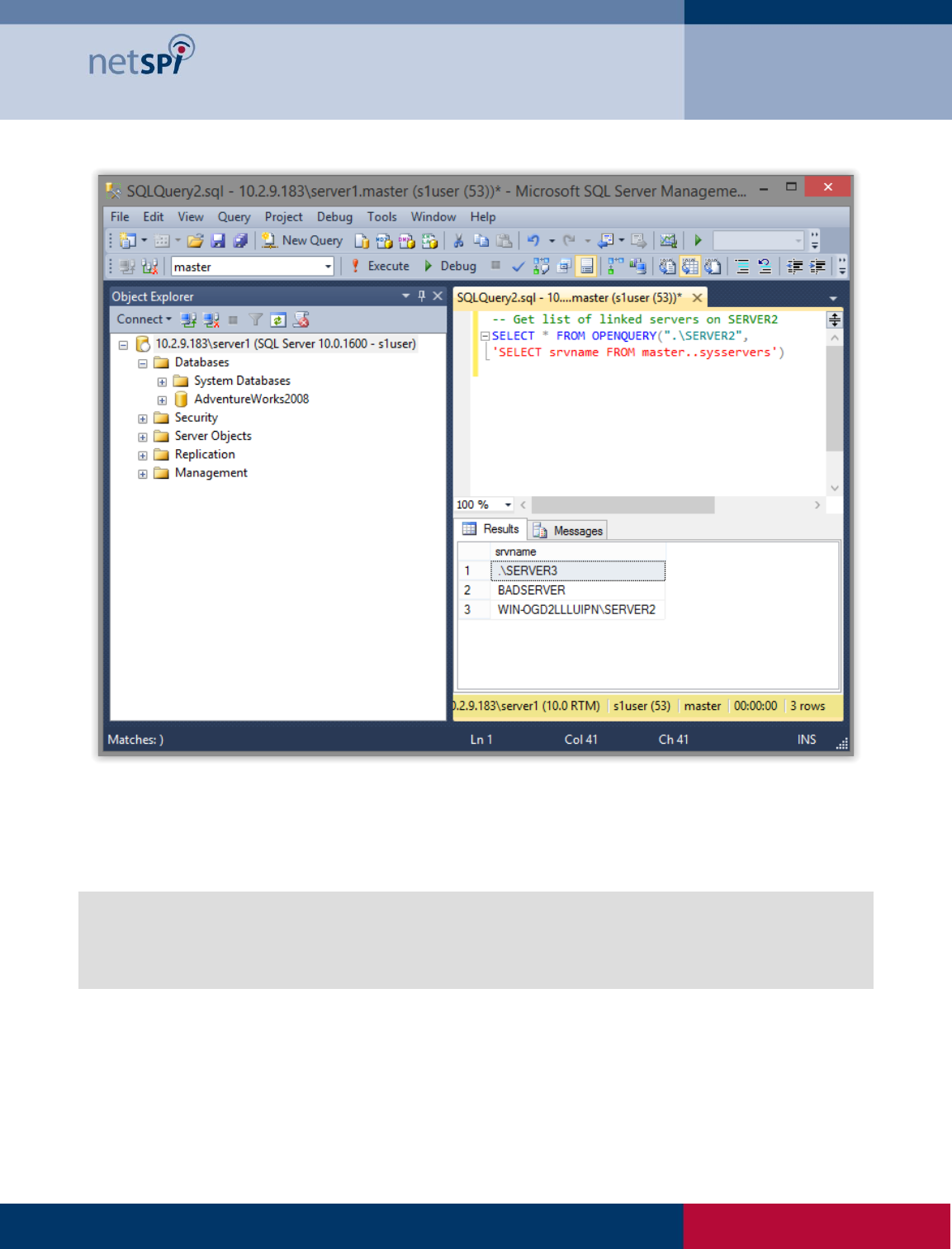This screenshot has height=1249, width=952.
Task: Open the master database dropdown
Action: click(328, 267)
